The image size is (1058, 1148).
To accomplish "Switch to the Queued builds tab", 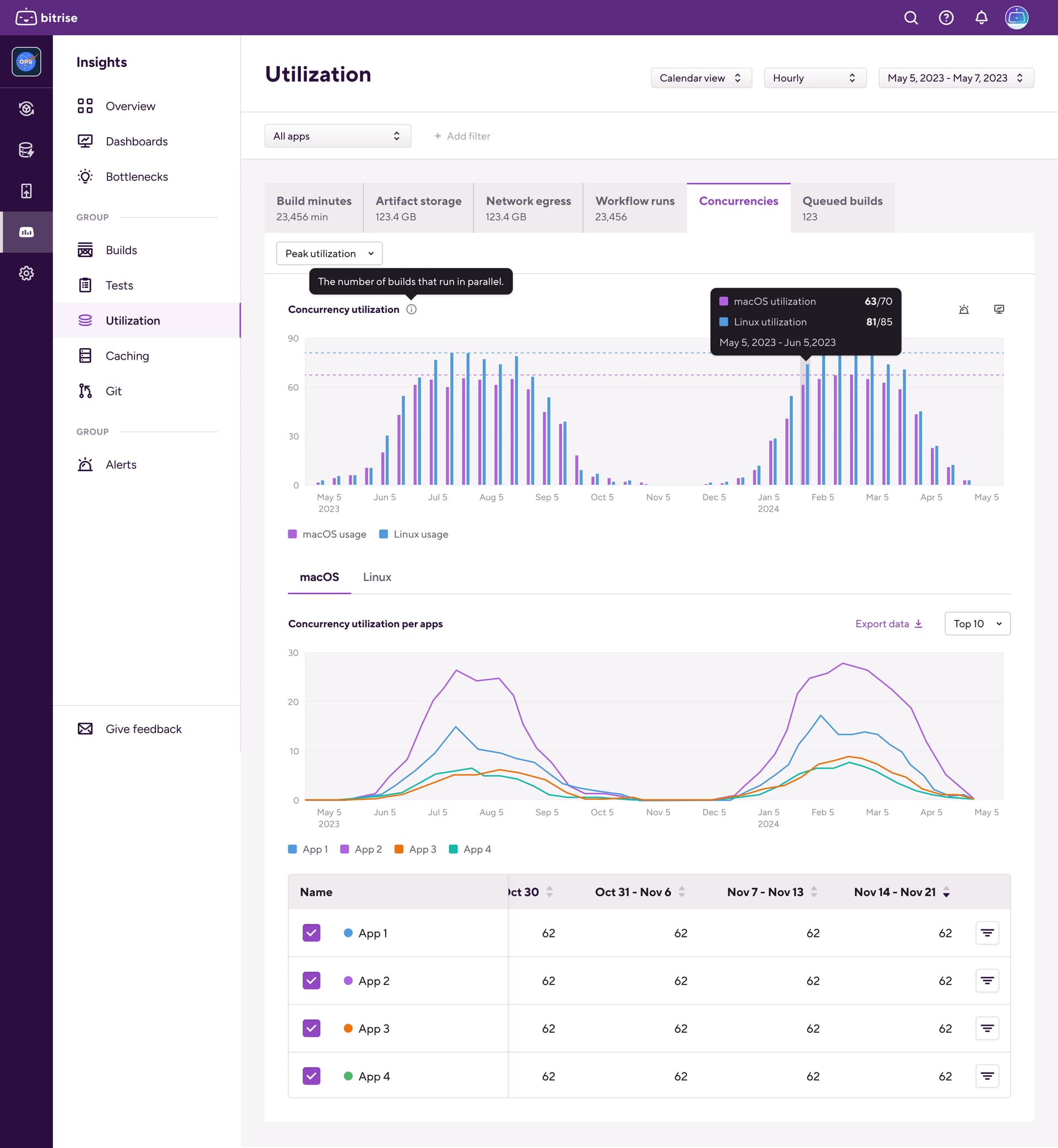I will coord(841,208).
